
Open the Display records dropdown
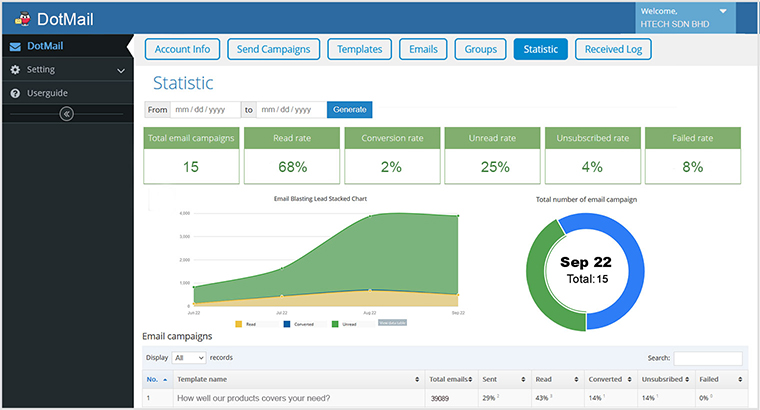[x=188, y=357]
